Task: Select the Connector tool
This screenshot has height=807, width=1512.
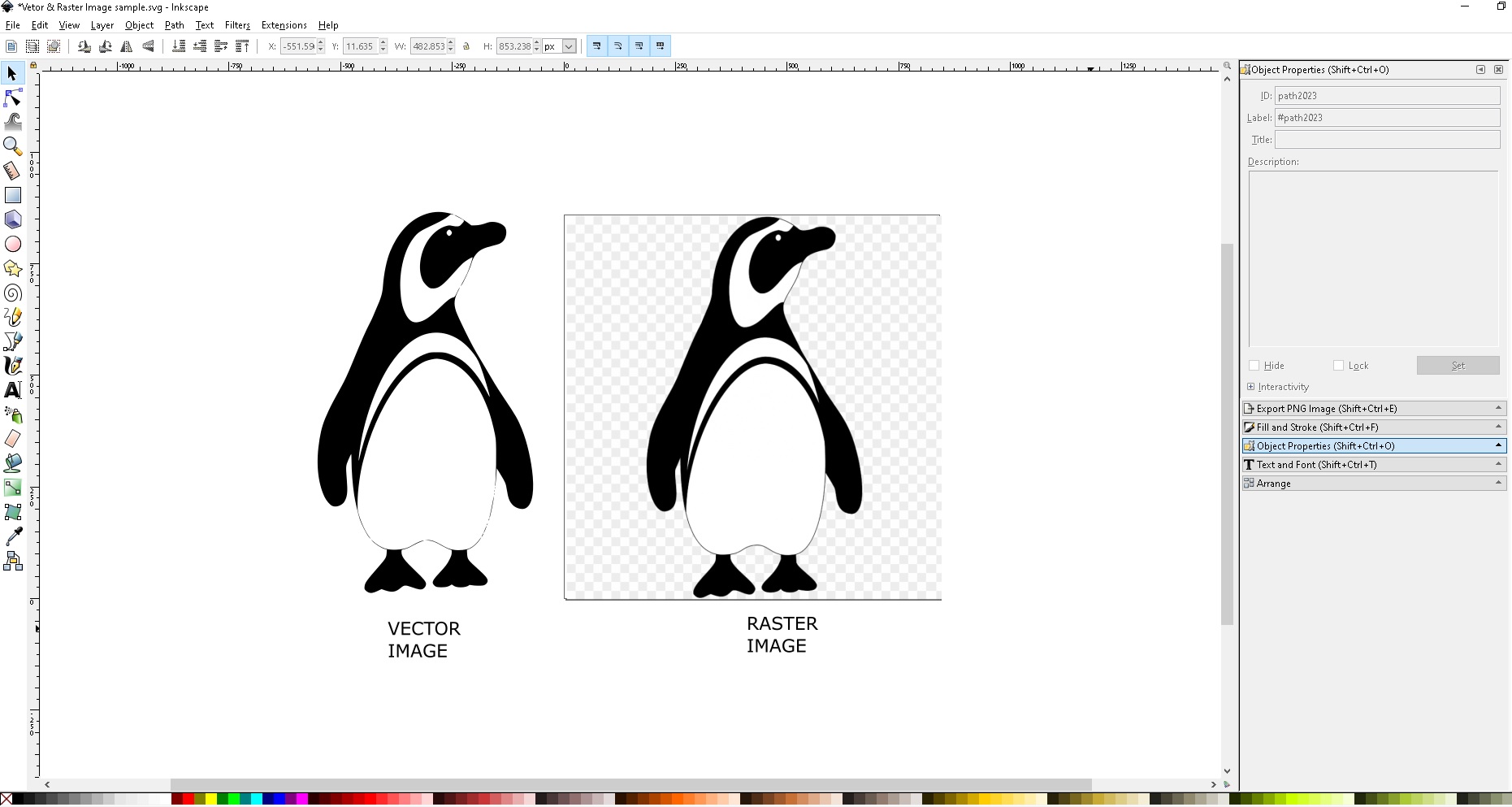Action: click(x=12, y=561)
